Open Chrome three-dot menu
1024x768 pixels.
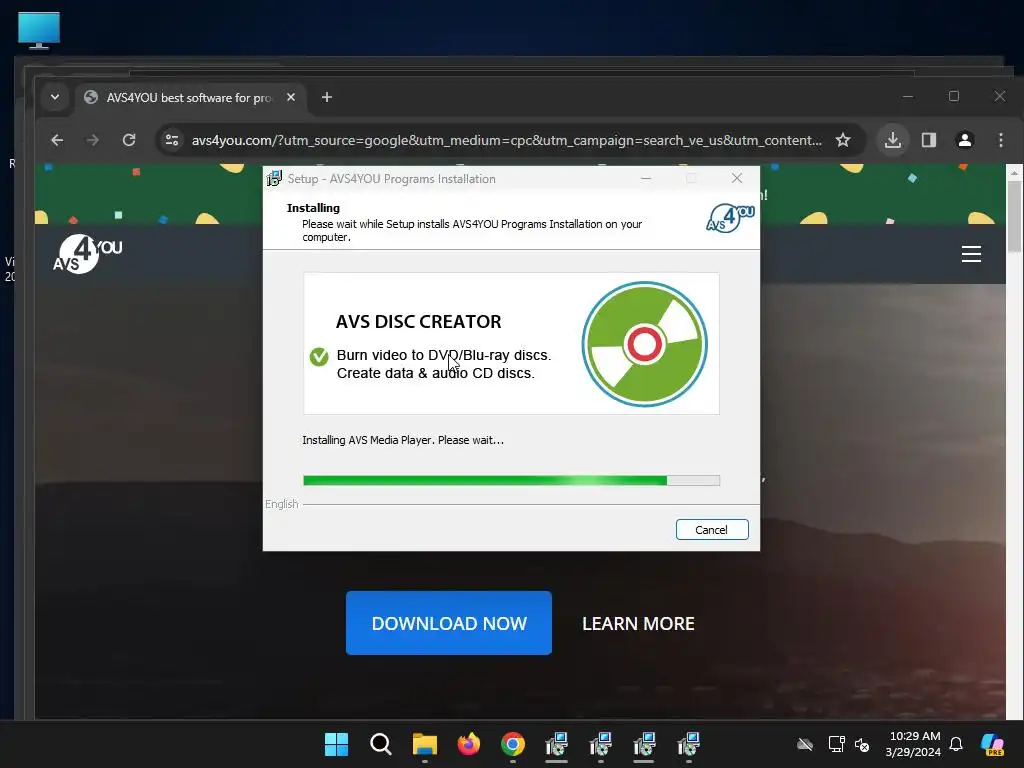(1000, 140)
